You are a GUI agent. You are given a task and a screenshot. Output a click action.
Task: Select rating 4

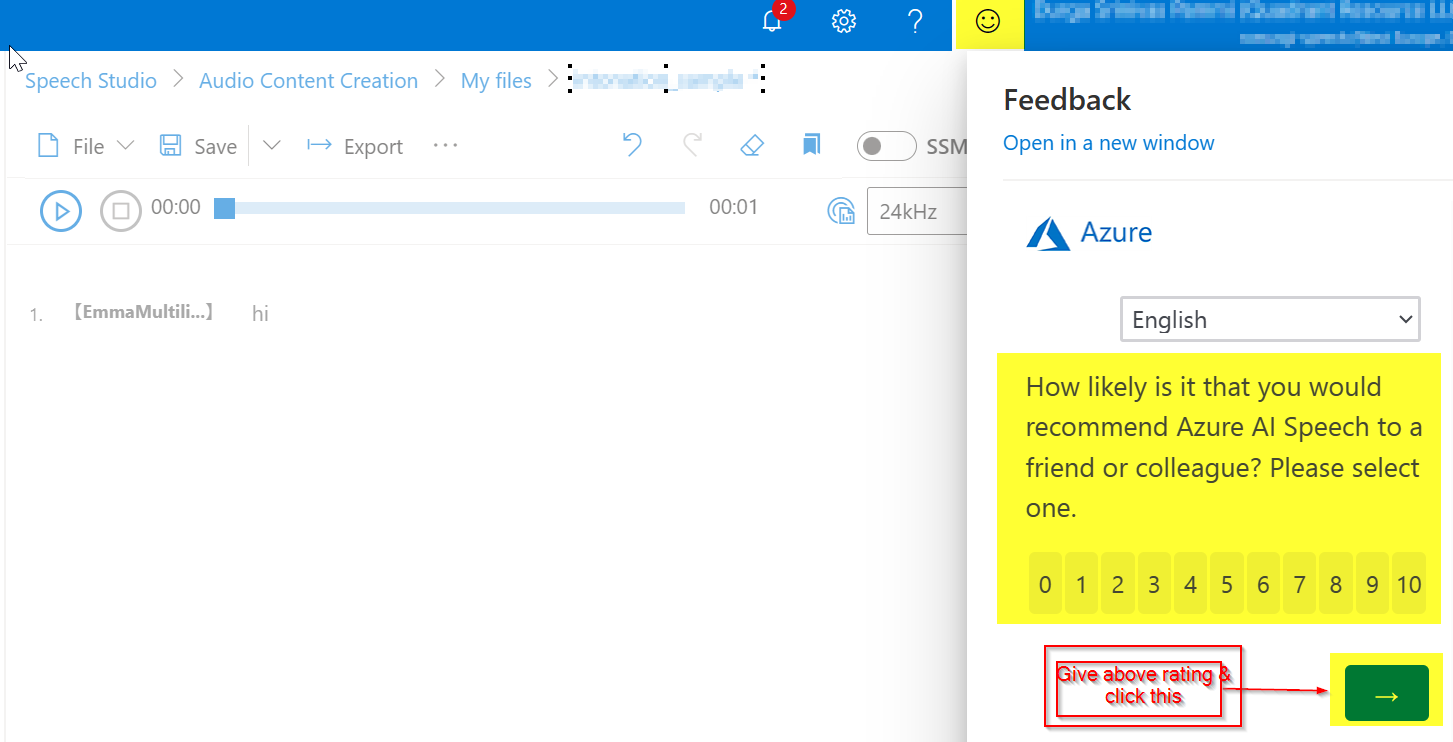1190,584
